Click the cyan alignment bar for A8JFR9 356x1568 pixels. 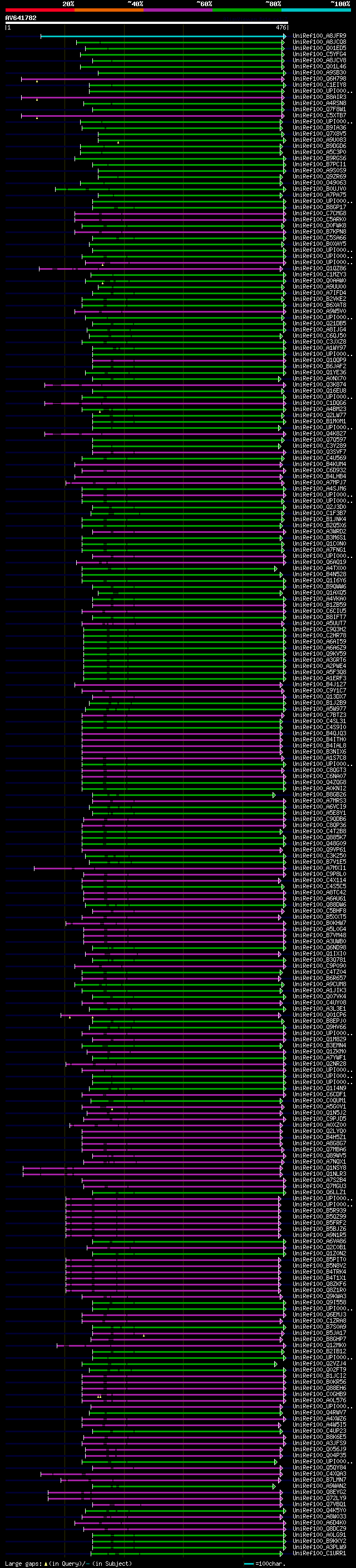click(x=163, y=37)
